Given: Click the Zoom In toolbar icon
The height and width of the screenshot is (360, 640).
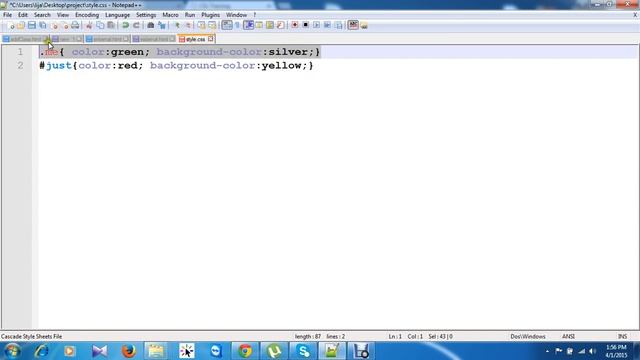Looking at the screenshot, I should pyautogui.click(x=177, y=25).
